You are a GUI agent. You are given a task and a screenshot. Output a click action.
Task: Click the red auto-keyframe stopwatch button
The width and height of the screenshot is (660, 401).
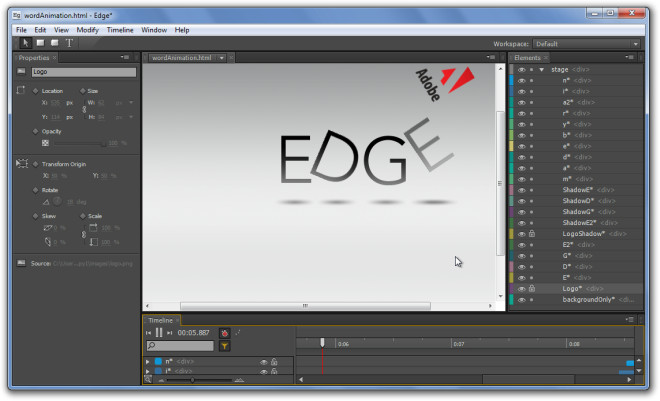coord(224,333)
